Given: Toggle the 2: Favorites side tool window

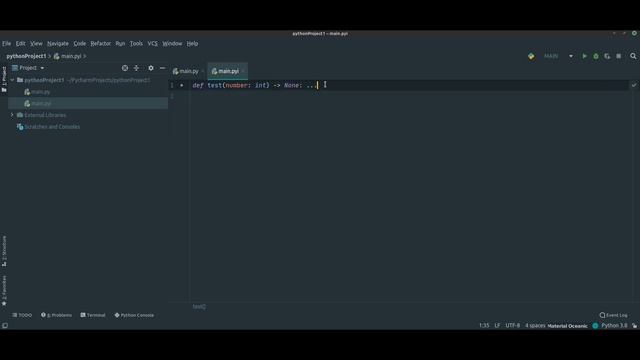Looking at the screenshot, I should (4, 291).
